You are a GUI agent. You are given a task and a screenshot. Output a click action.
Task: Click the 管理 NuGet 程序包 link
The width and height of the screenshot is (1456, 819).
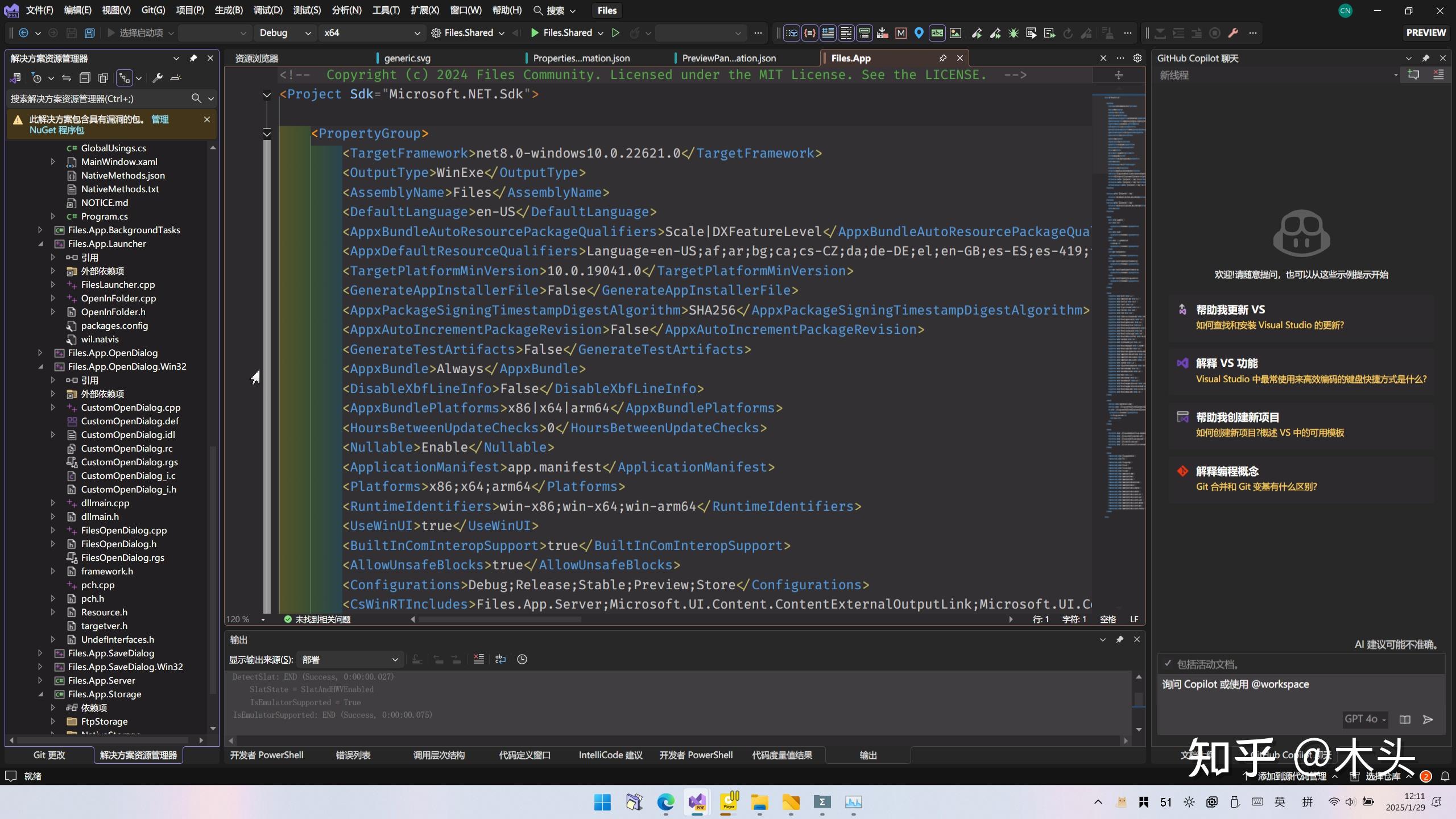pos(160,119)
